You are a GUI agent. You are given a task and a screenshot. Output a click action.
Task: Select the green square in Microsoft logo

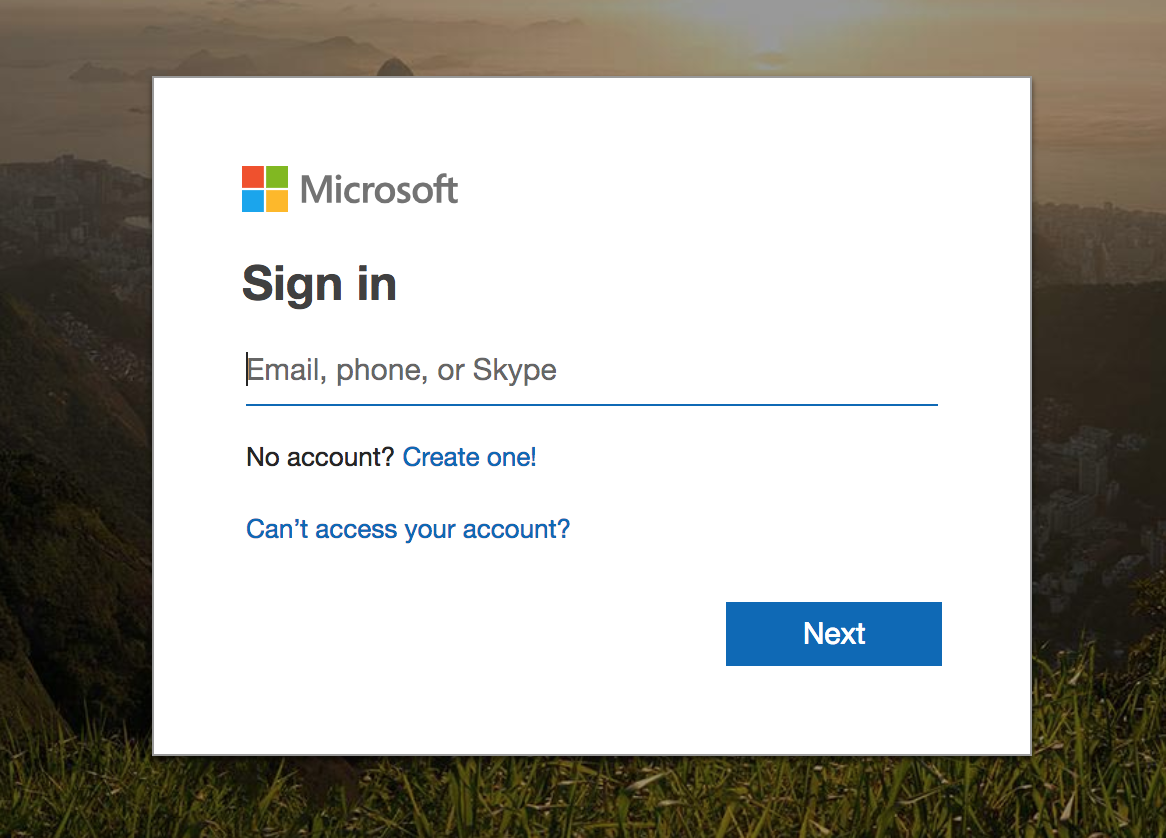coord(278,176)
